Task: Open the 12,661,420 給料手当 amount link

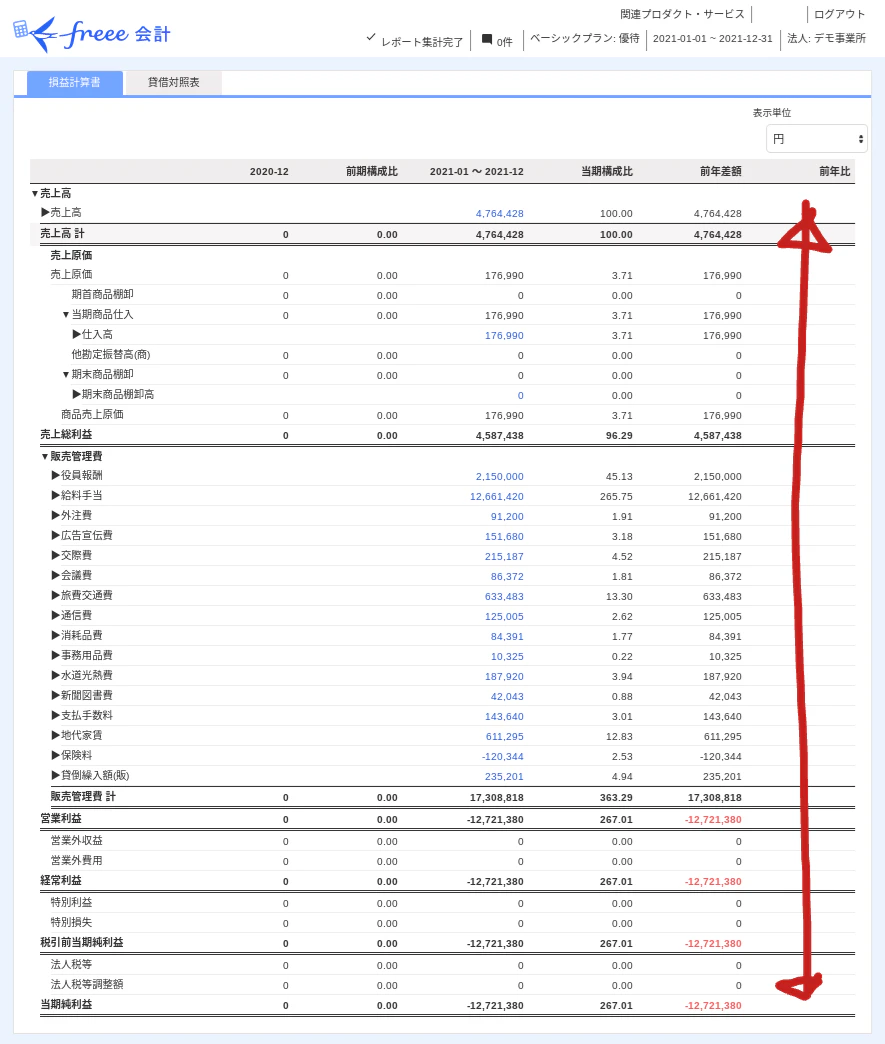Action: 497,497
